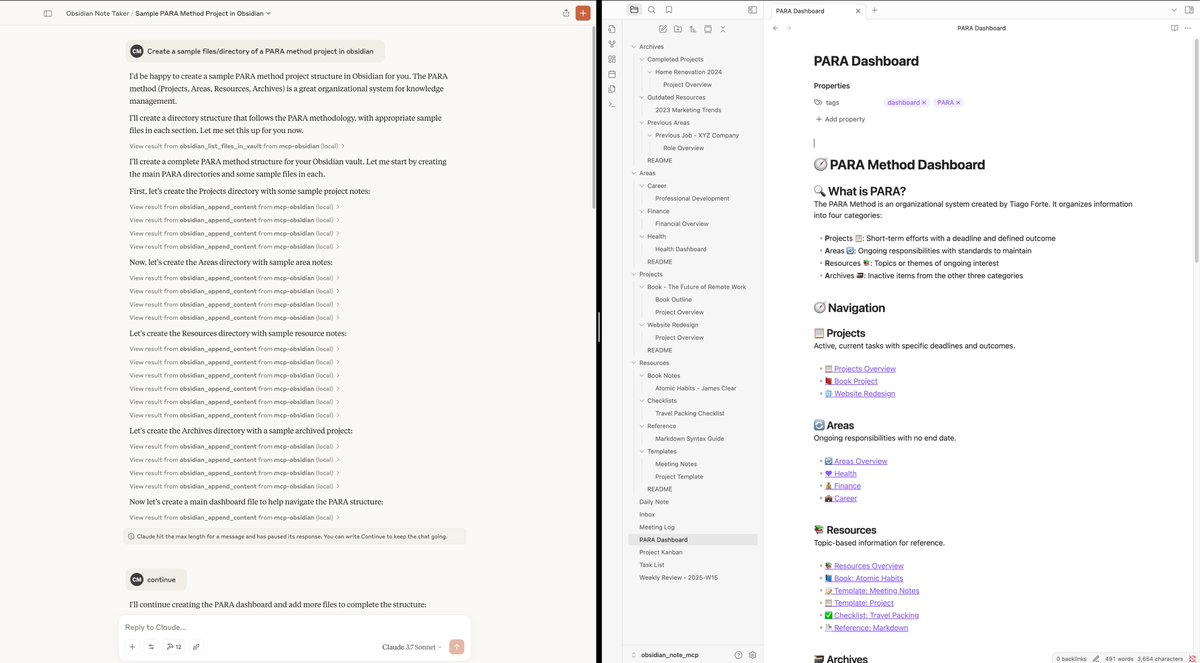Close the PARA Dashboard tab
Viewport: 1200px width, 663px height.
pos(858,10)
